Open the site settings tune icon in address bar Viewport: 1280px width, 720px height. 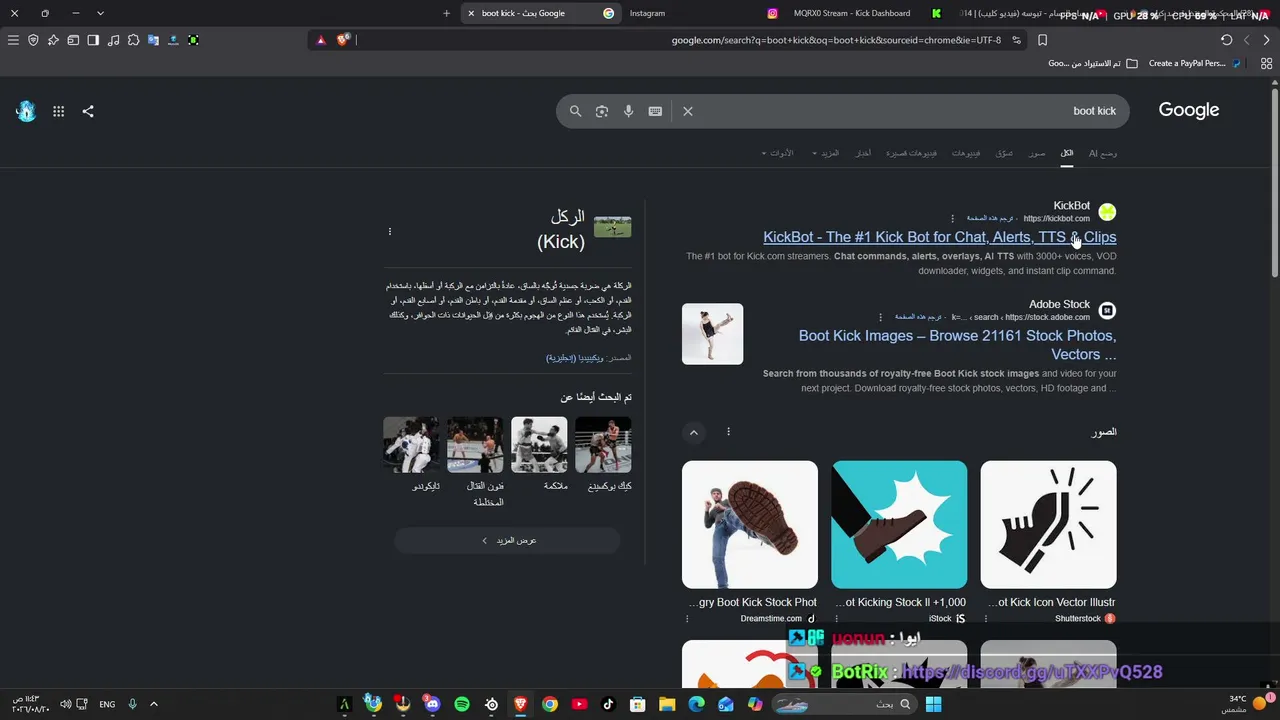[1016, 40]
